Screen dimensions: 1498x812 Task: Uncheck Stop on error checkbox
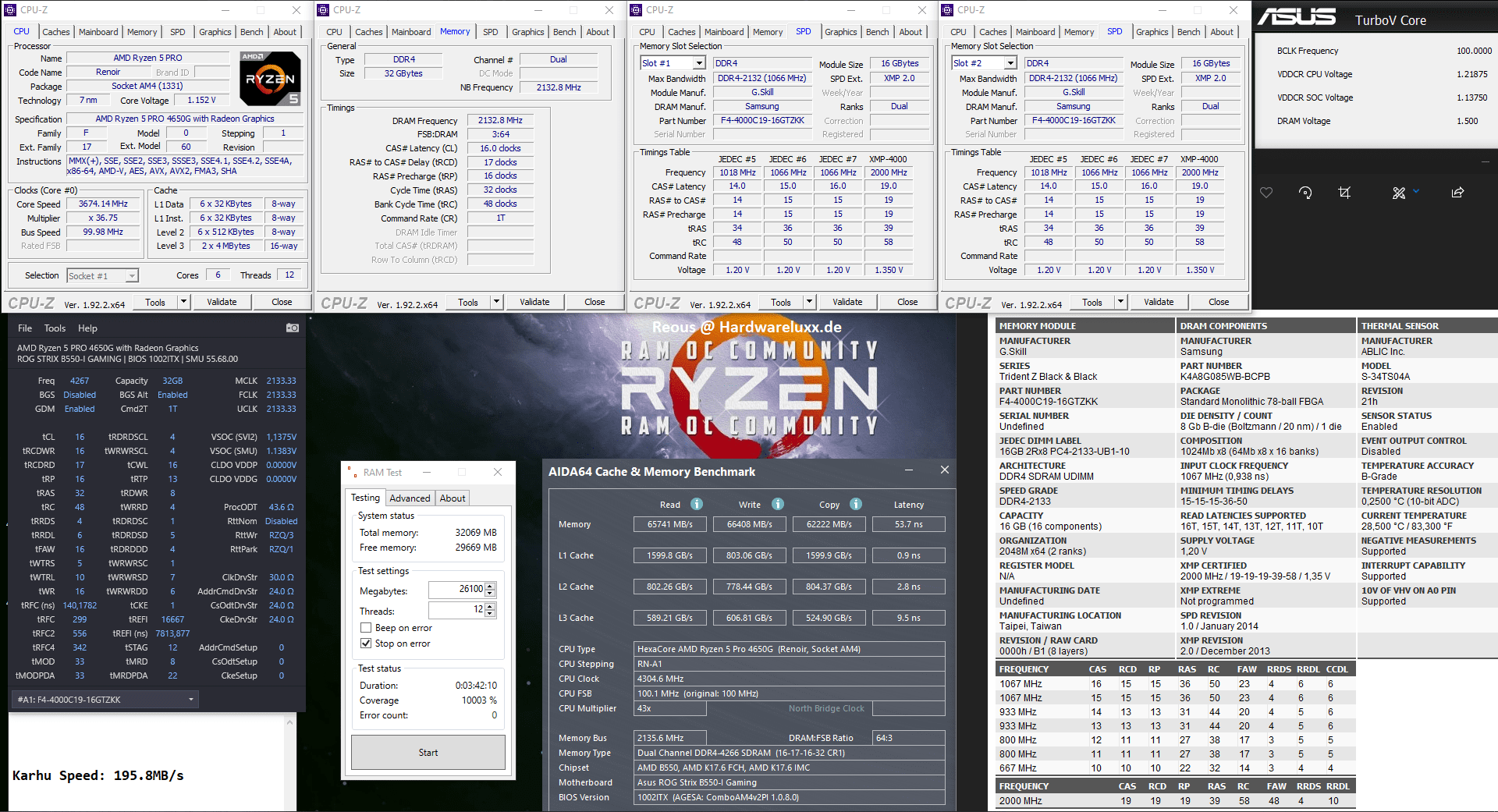coord(366,644)
